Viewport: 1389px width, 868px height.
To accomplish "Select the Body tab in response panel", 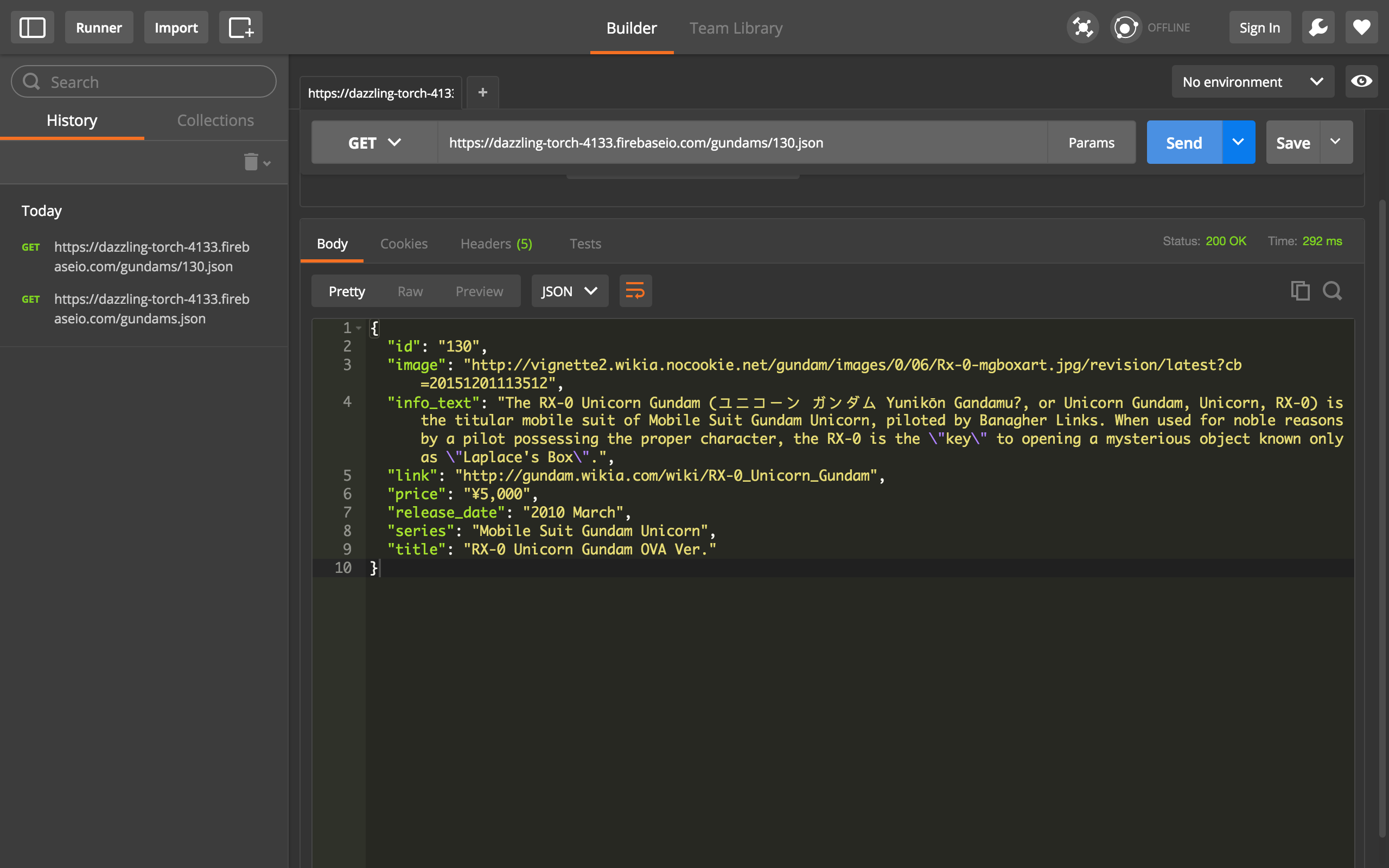I will [332, 243].
